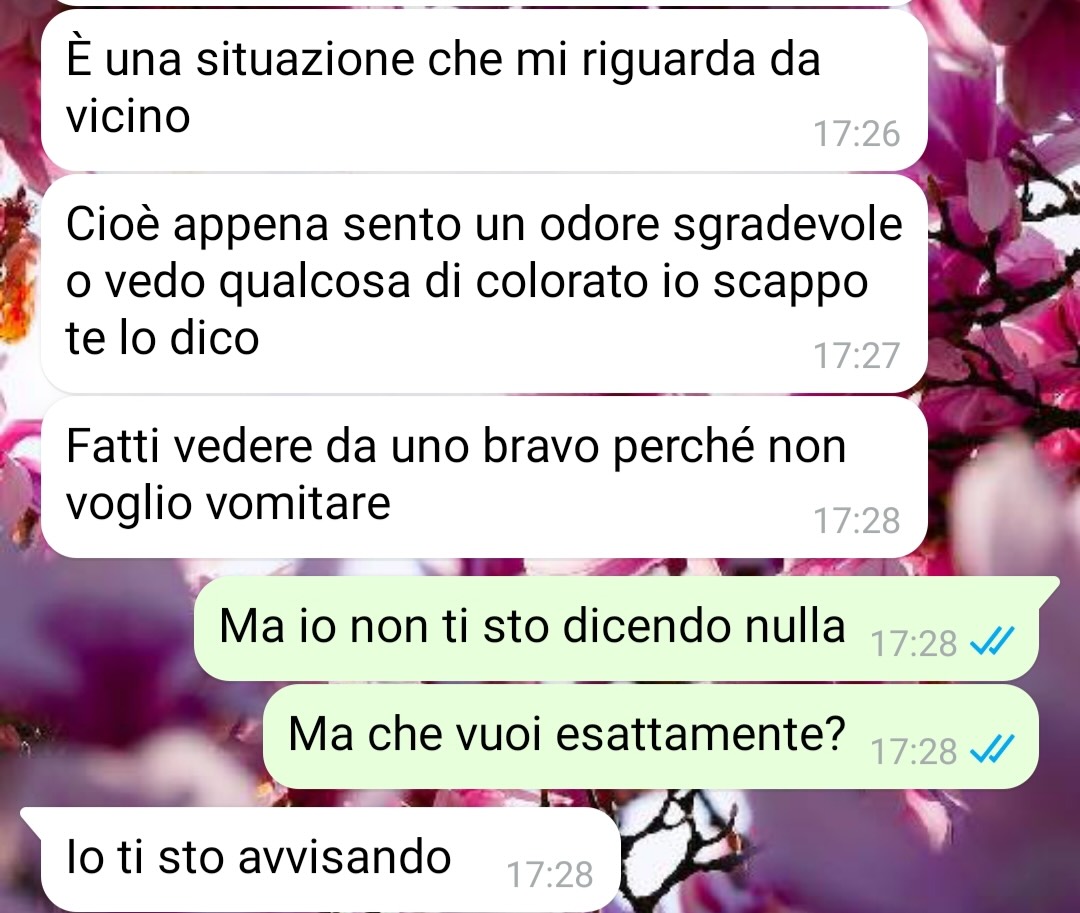This screenshot has width=1080, height=913.
Task: Click the blue read-receipt ticks on 'Ma io non ti sto dicendo nulla'
Action: [x=992, y=642]
